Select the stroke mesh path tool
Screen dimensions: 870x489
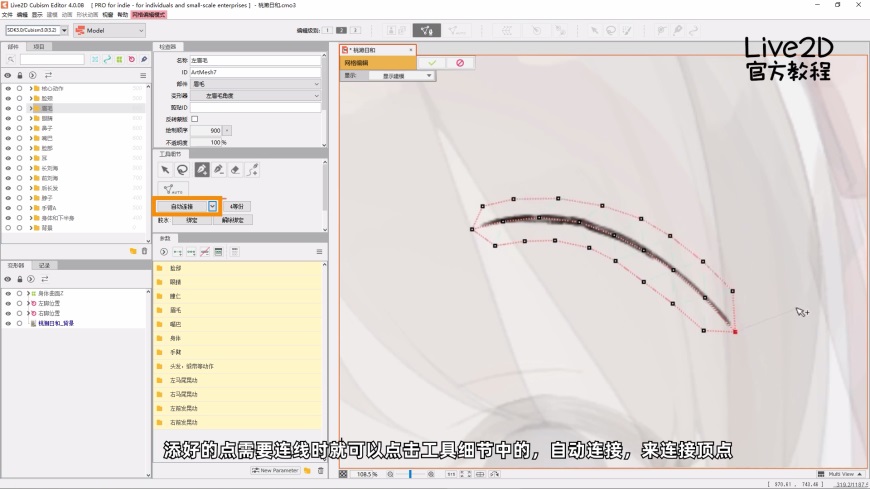click(x=252, y=170)
